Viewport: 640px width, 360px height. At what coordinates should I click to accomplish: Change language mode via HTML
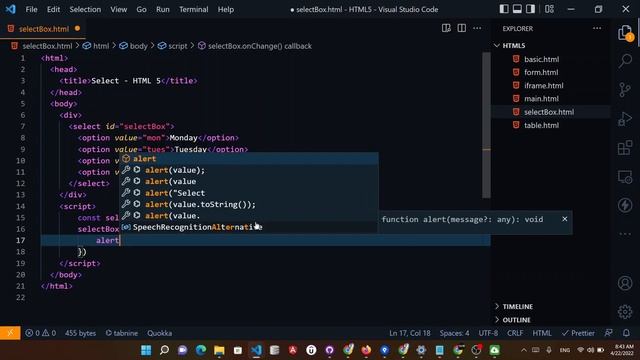coord(542,333)
